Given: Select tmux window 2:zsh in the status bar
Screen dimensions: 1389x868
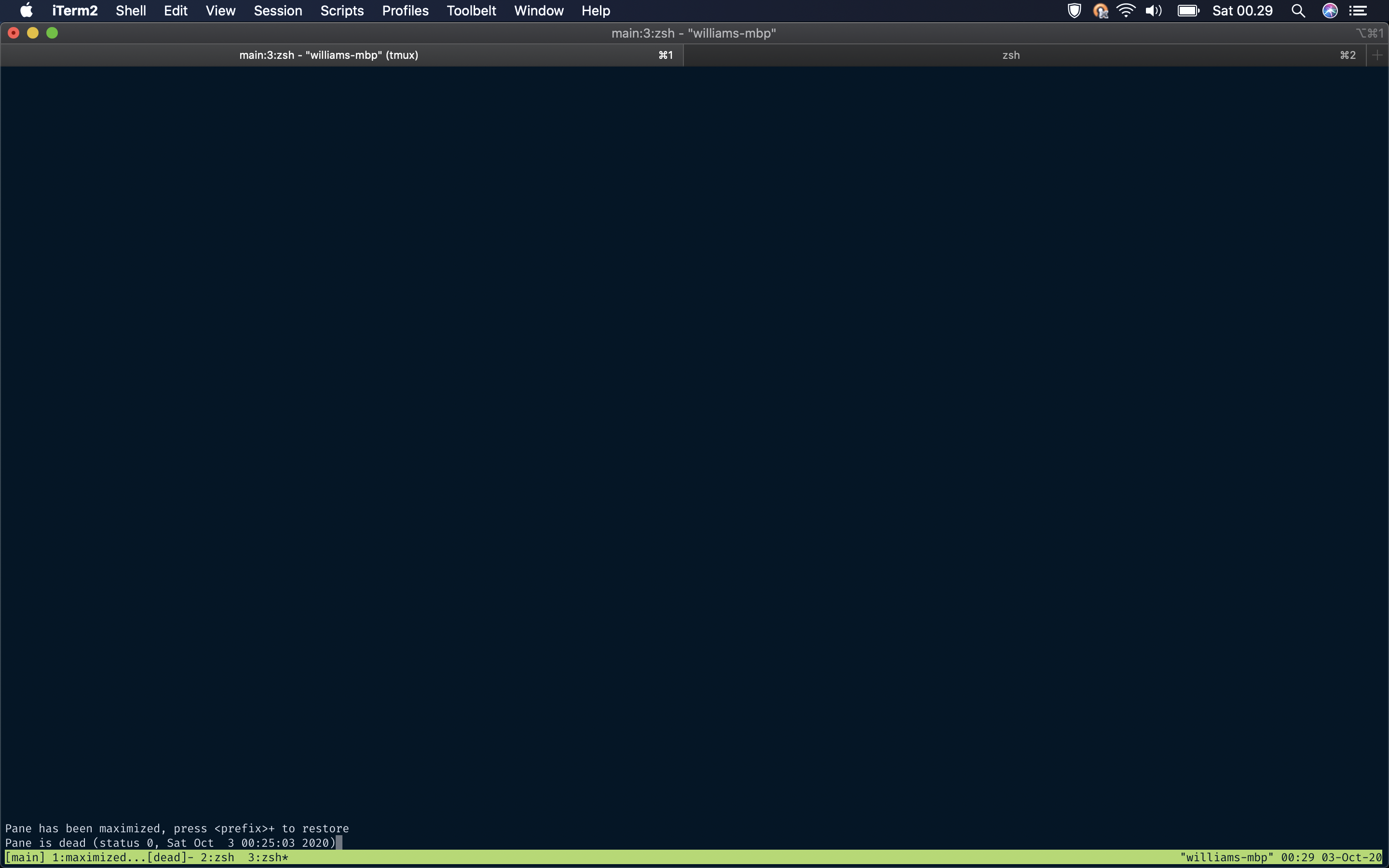Looking at the screenshot, I should point(217,857).
